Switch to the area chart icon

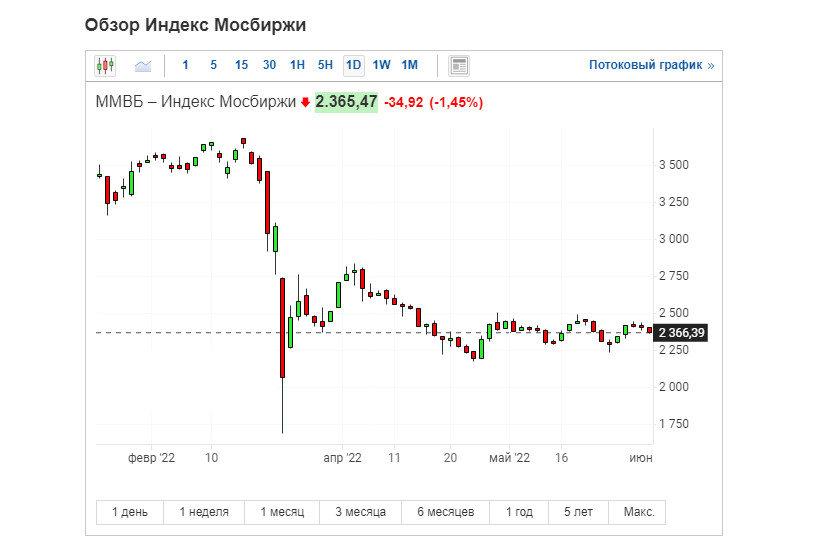pos(143,66)
